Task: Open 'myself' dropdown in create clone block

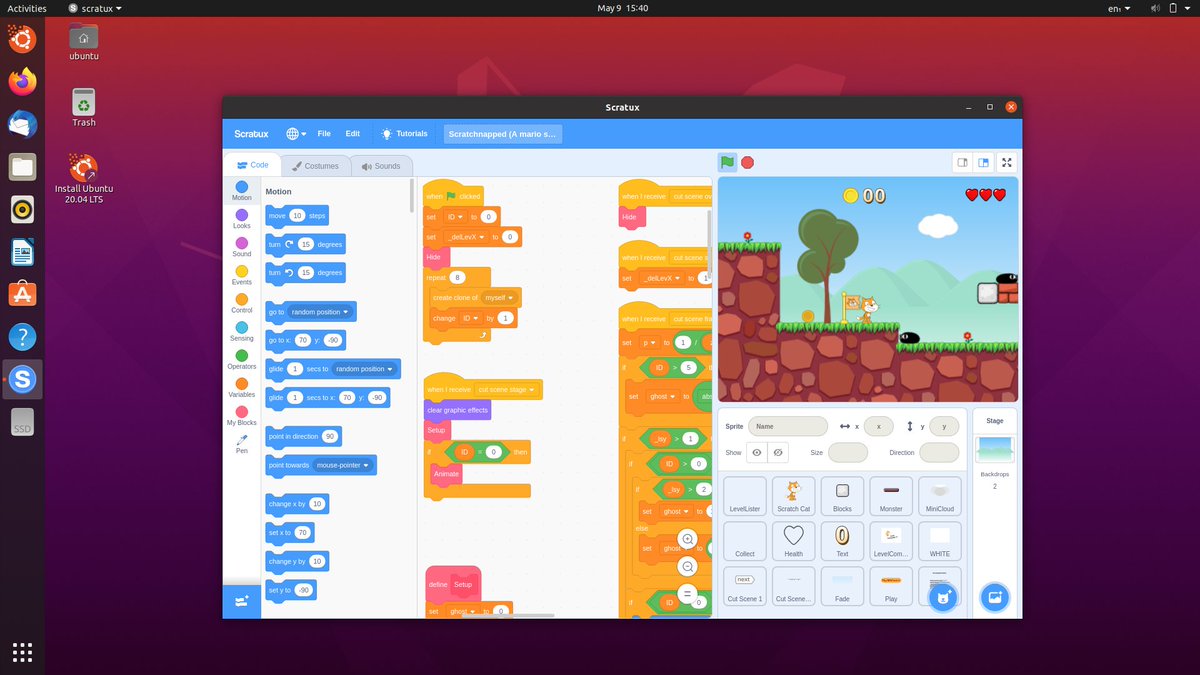Action: coord(499,298)
